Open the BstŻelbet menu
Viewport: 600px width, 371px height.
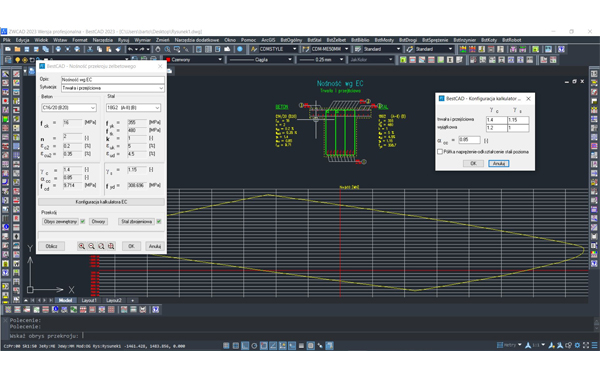pyautogui.click(x=336, y=40)
